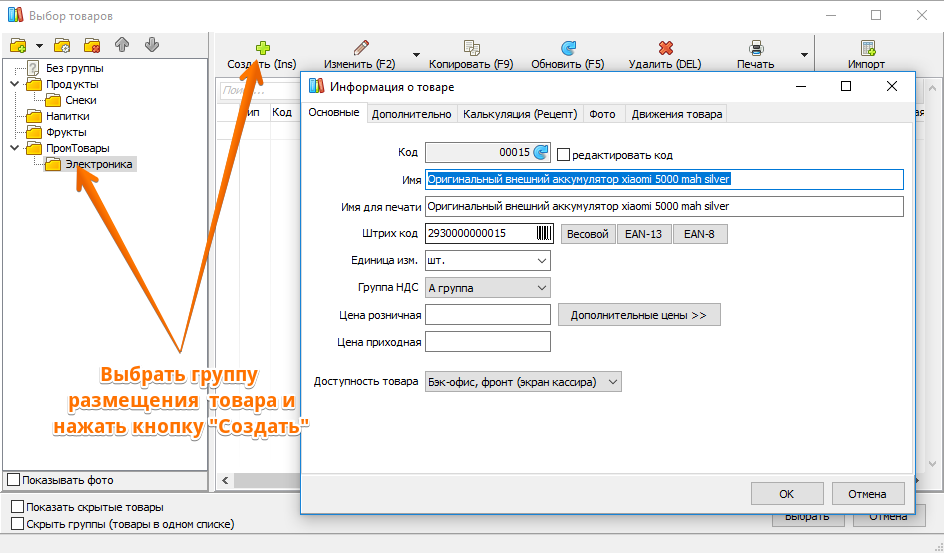Click Удалить (DEL) red cross button
This screenshot has width=944, height=553.
pyautogui.click(x=665, y=55)
